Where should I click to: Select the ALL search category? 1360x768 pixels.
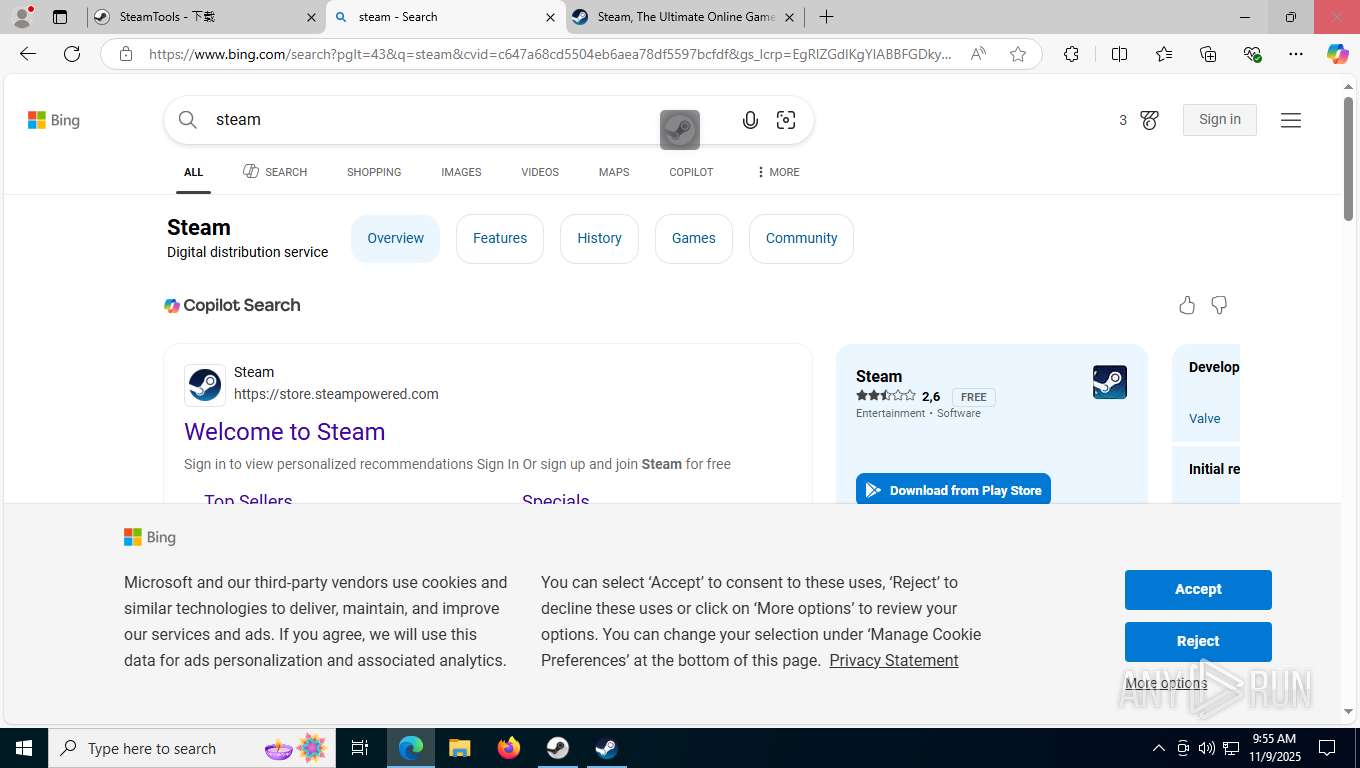pyautogui.click(x=194, y=172)
